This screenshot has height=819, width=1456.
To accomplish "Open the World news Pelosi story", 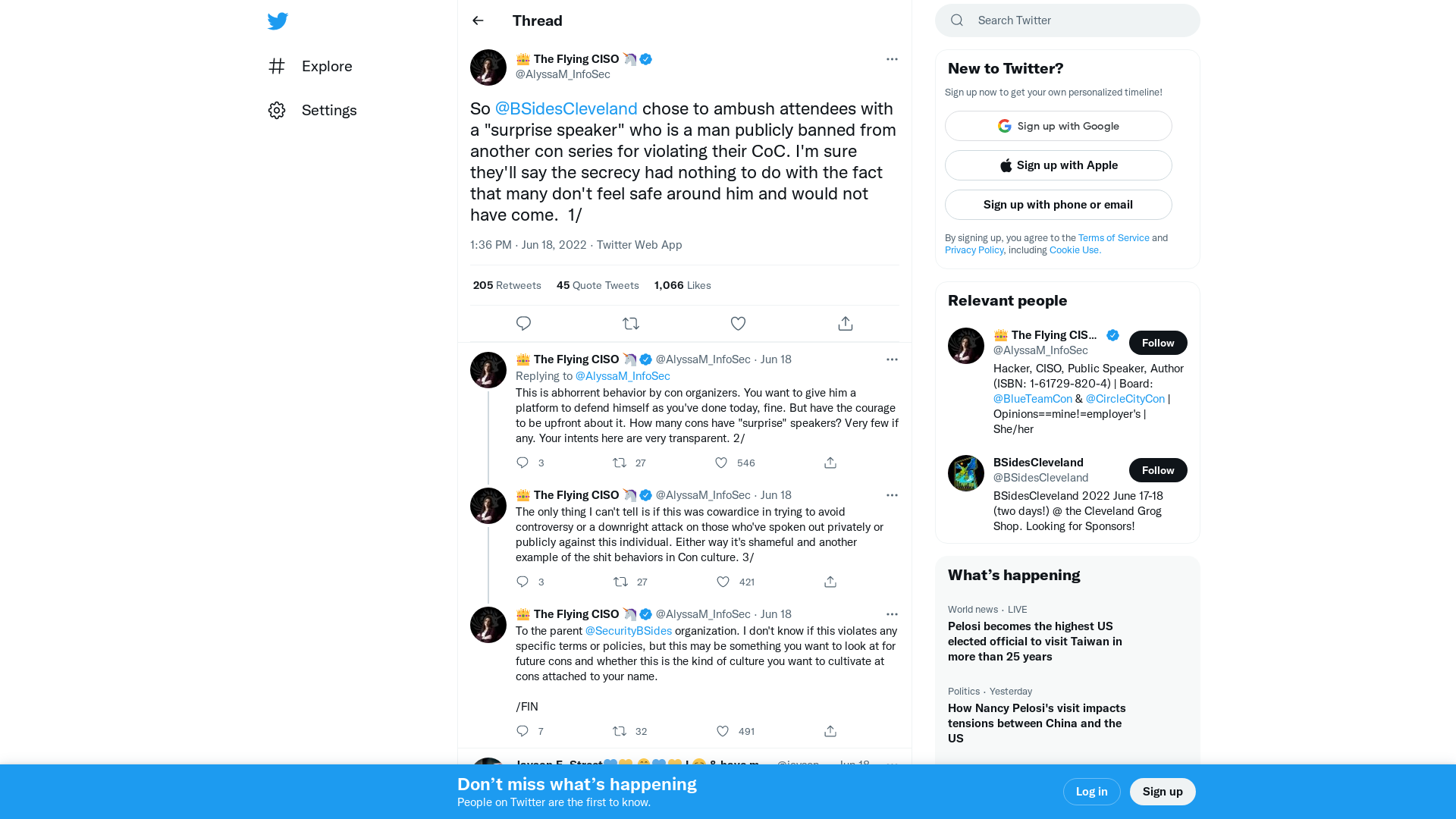I will [1034, 641].
